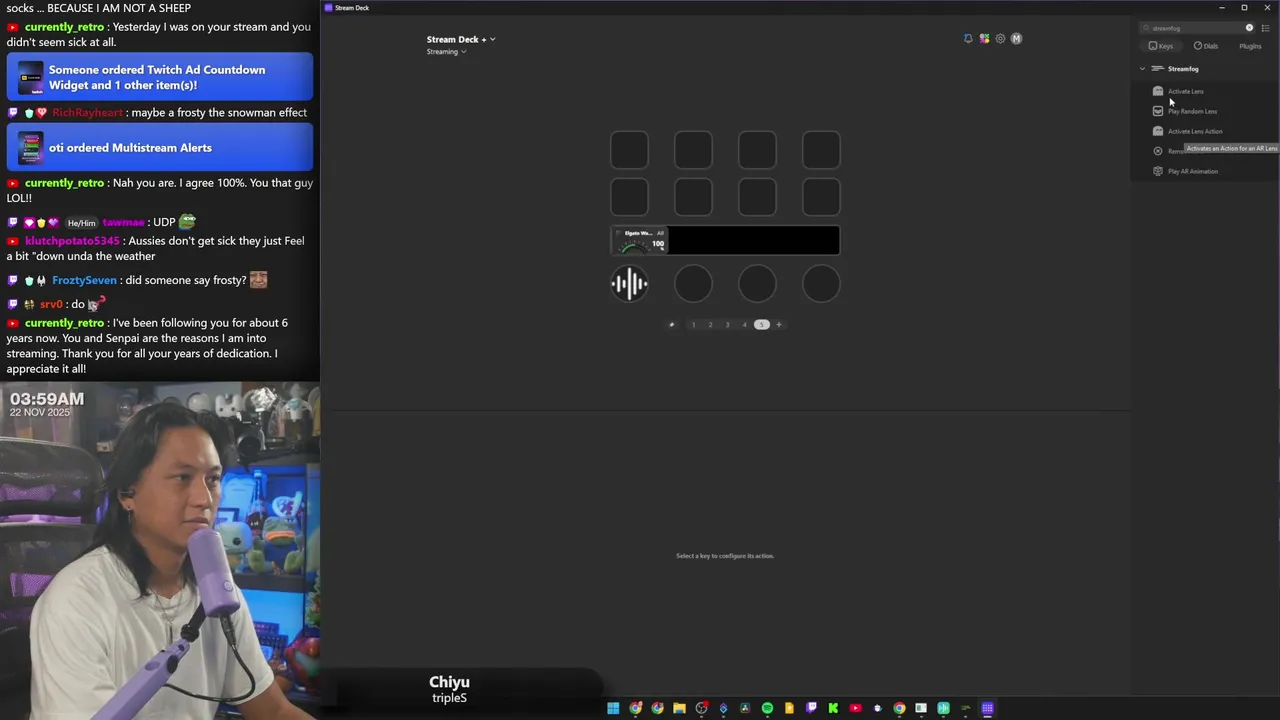Viewport: 1280px width, 720px height.
Task: Click the Streamfog category logo icon
Action: coord(1158,69)
